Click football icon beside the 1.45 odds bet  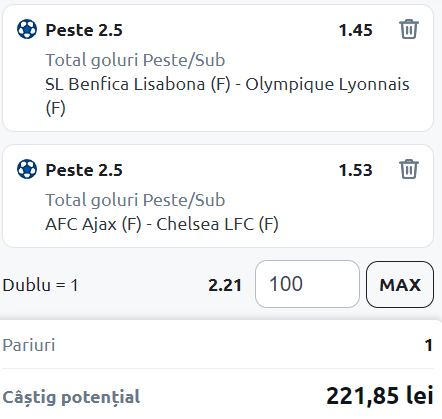[27, 29]
